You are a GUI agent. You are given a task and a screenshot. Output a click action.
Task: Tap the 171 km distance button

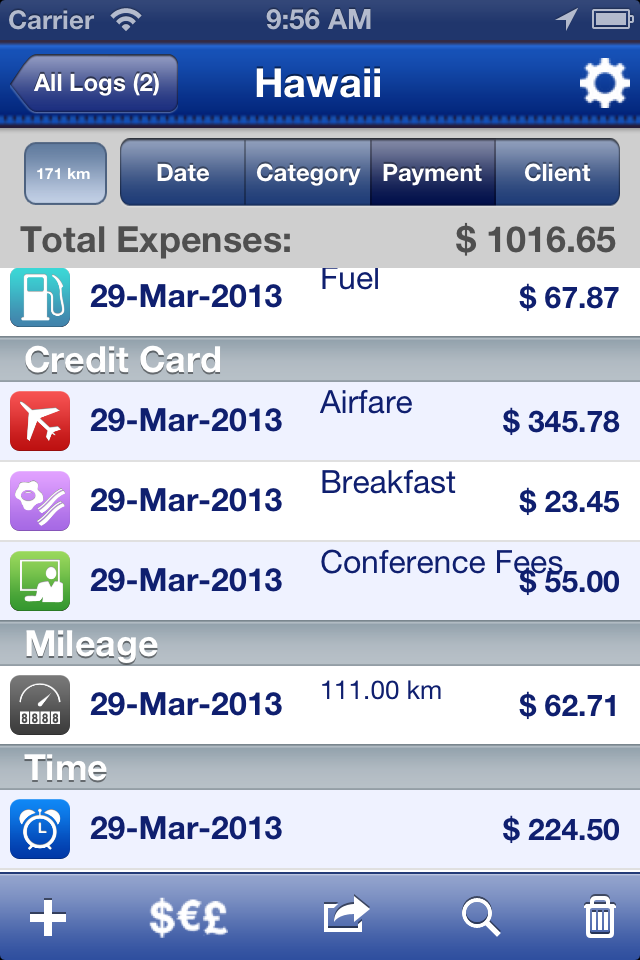click(65, 173)
